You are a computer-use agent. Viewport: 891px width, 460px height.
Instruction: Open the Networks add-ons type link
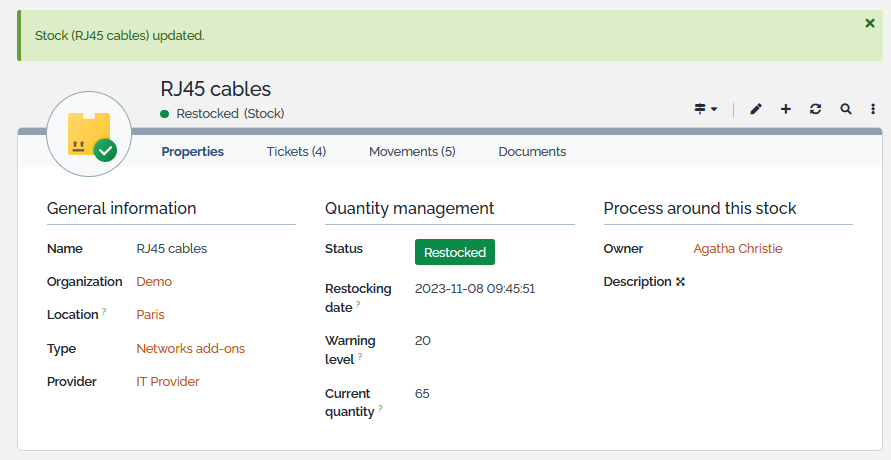pos(190,349)
